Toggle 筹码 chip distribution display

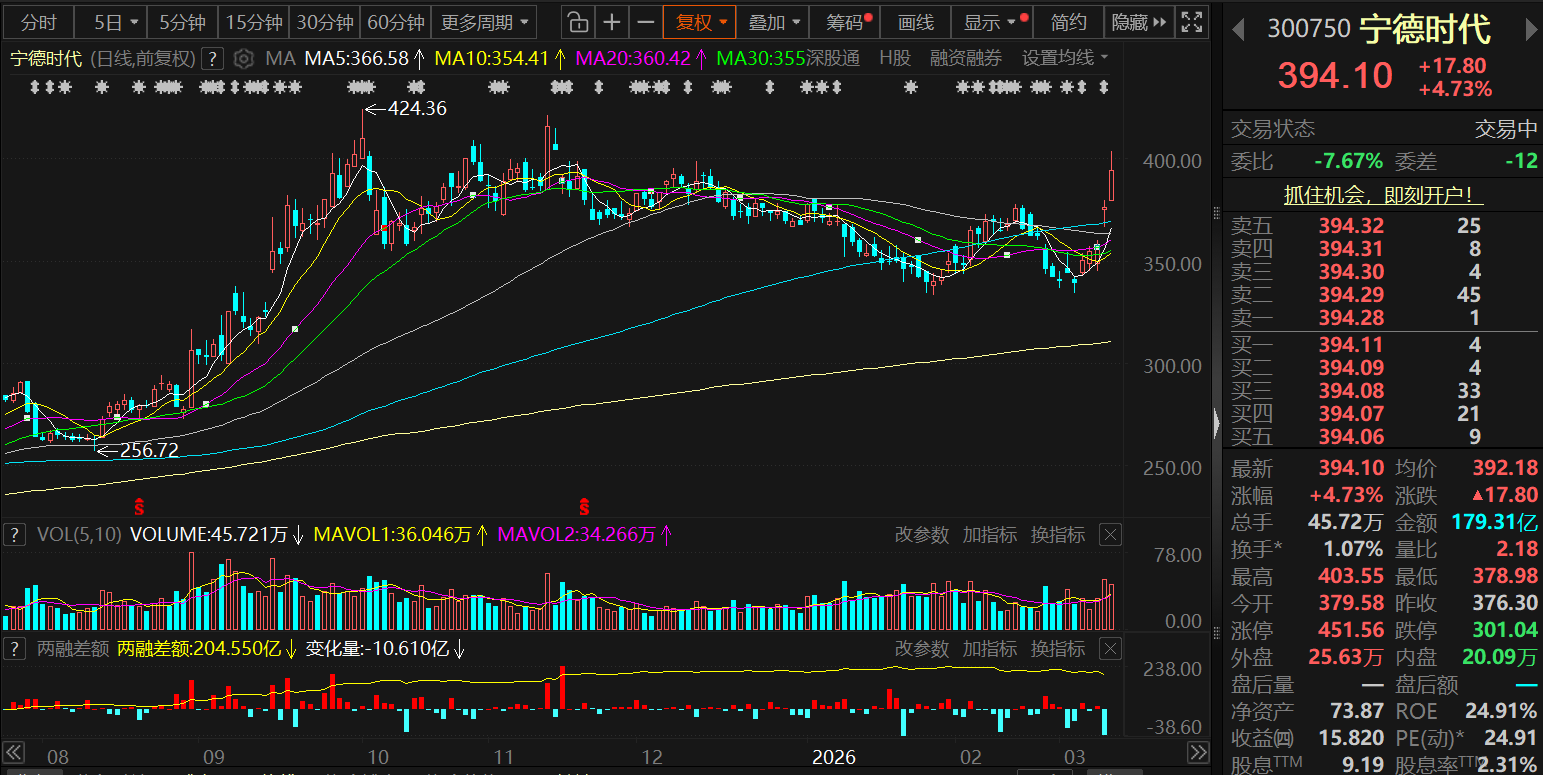(849, 22)
